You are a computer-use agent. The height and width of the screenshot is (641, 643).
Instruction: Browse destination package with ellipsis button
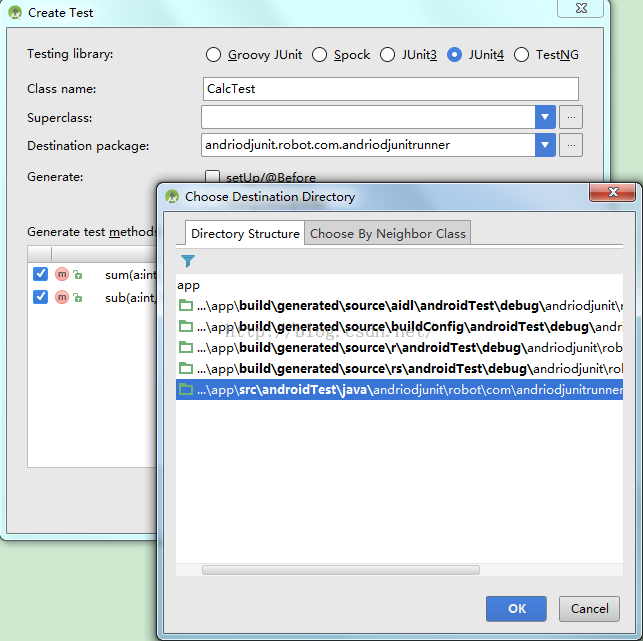[571, 145]
